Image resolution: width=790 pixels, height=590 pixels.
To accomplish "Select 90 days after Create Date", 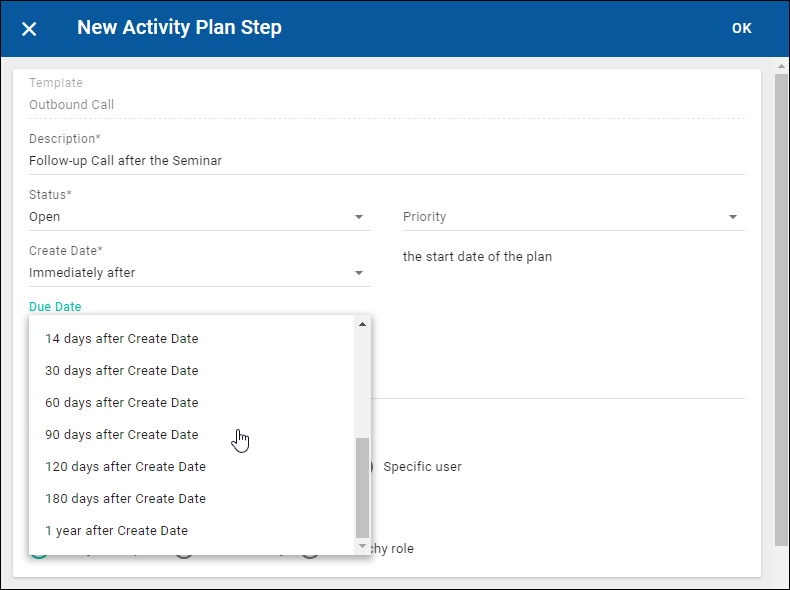I will coord(122,435).
